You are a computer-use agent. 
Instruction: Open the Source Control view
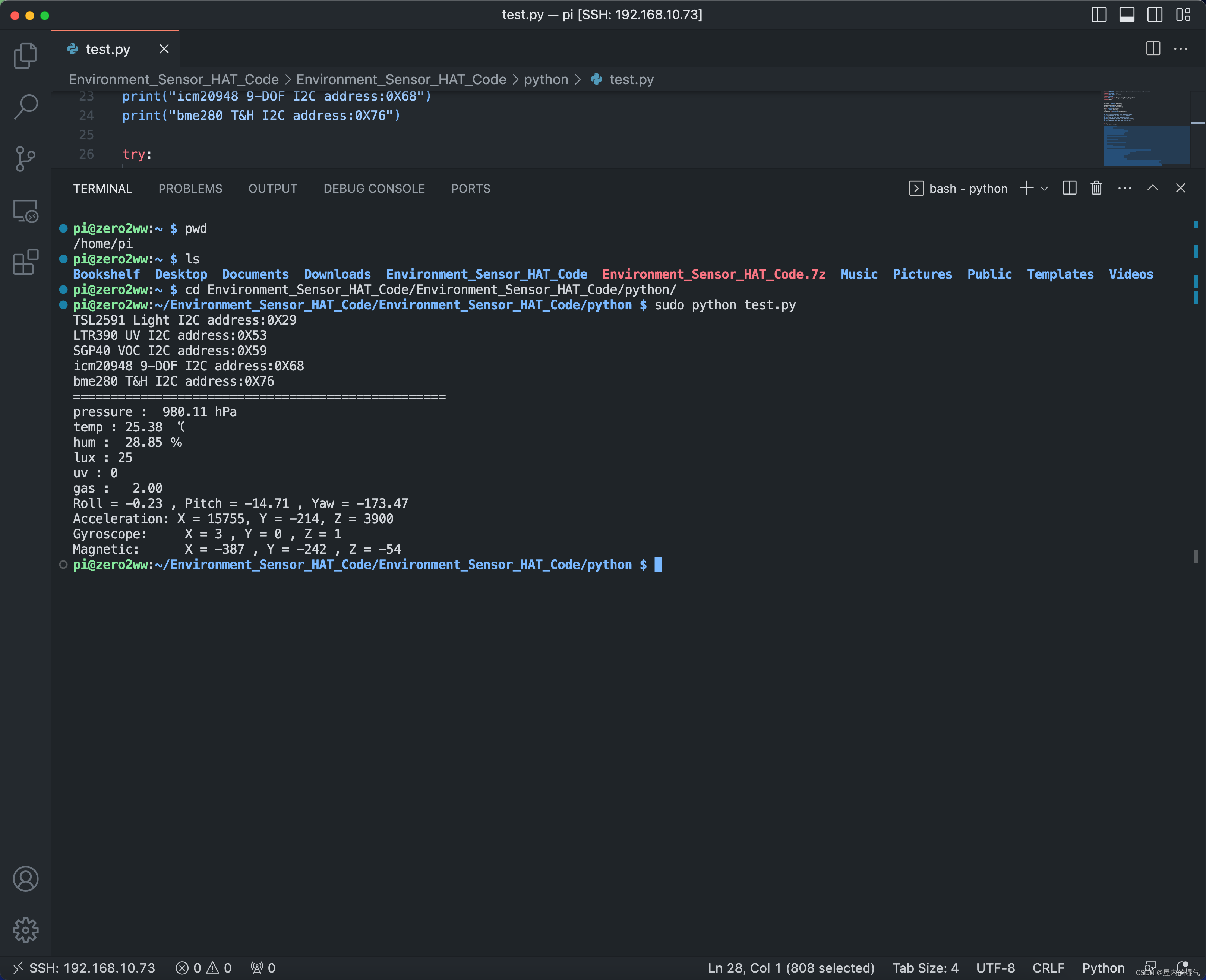(25, 159)
